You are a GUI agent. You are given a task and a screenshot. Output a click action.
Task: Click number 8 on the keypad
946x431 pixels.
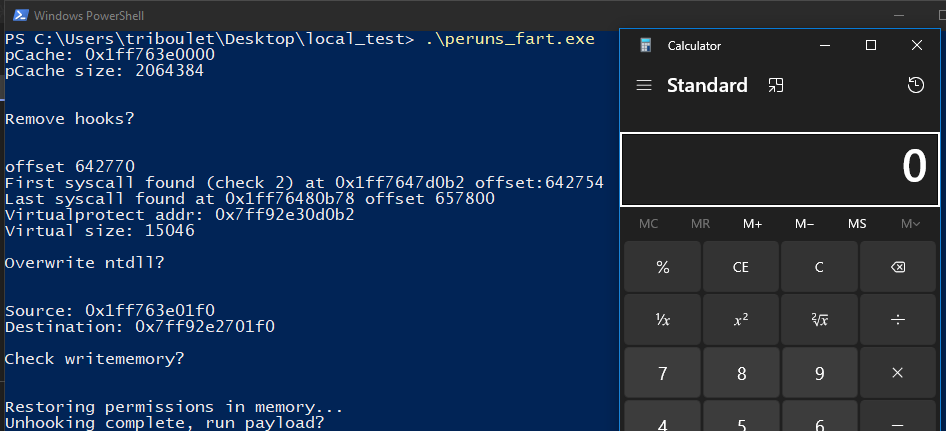(741, 373)
